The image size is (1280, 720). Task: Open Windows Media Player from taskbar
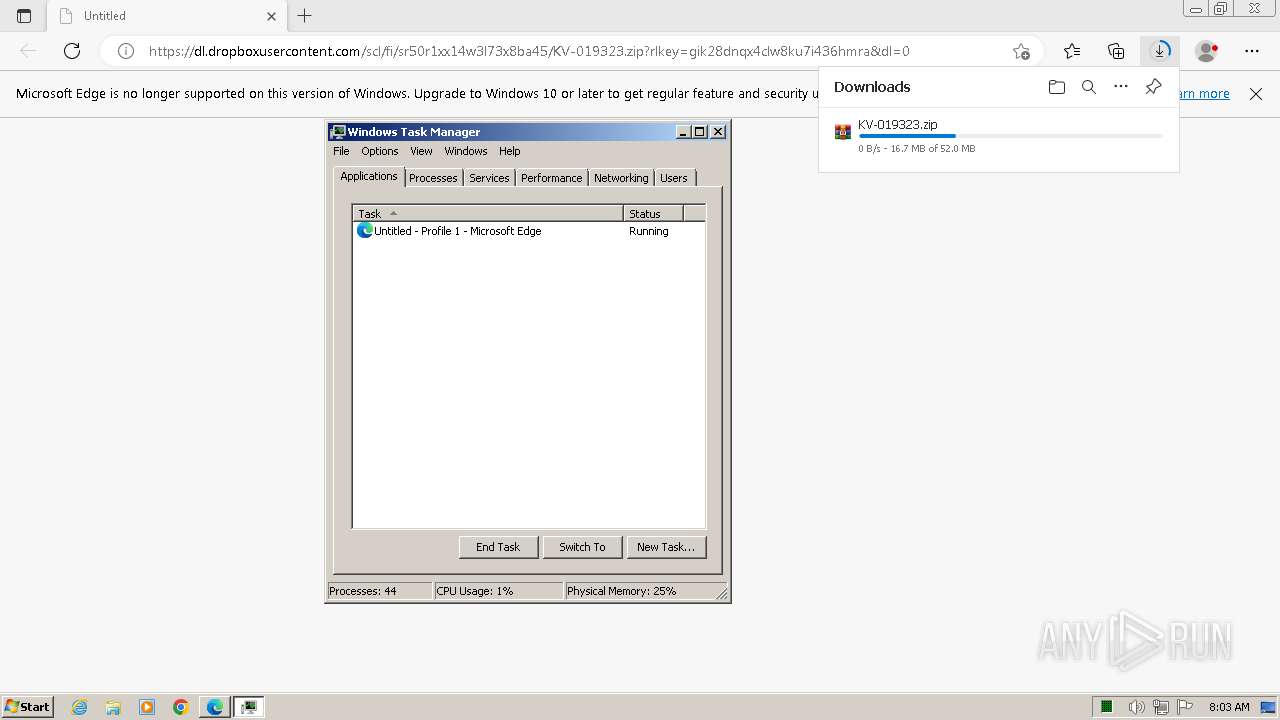(147, 707)
